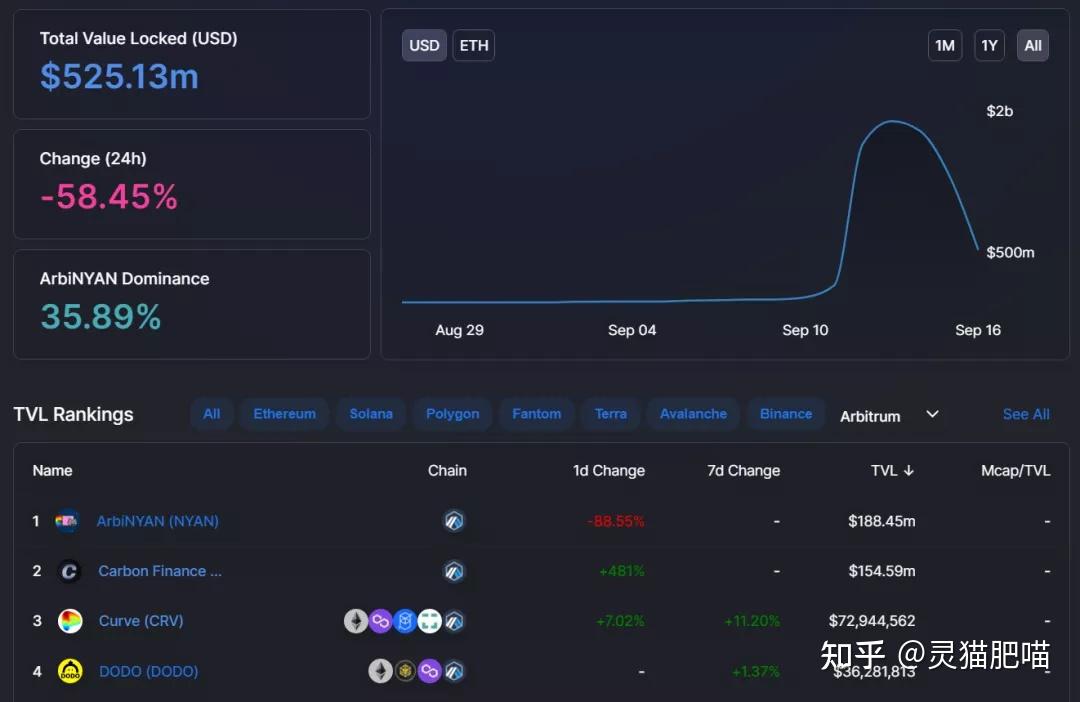Set chart range to 1M
The height and width of the screenshot is (702, 1080).
click(945, 45)
